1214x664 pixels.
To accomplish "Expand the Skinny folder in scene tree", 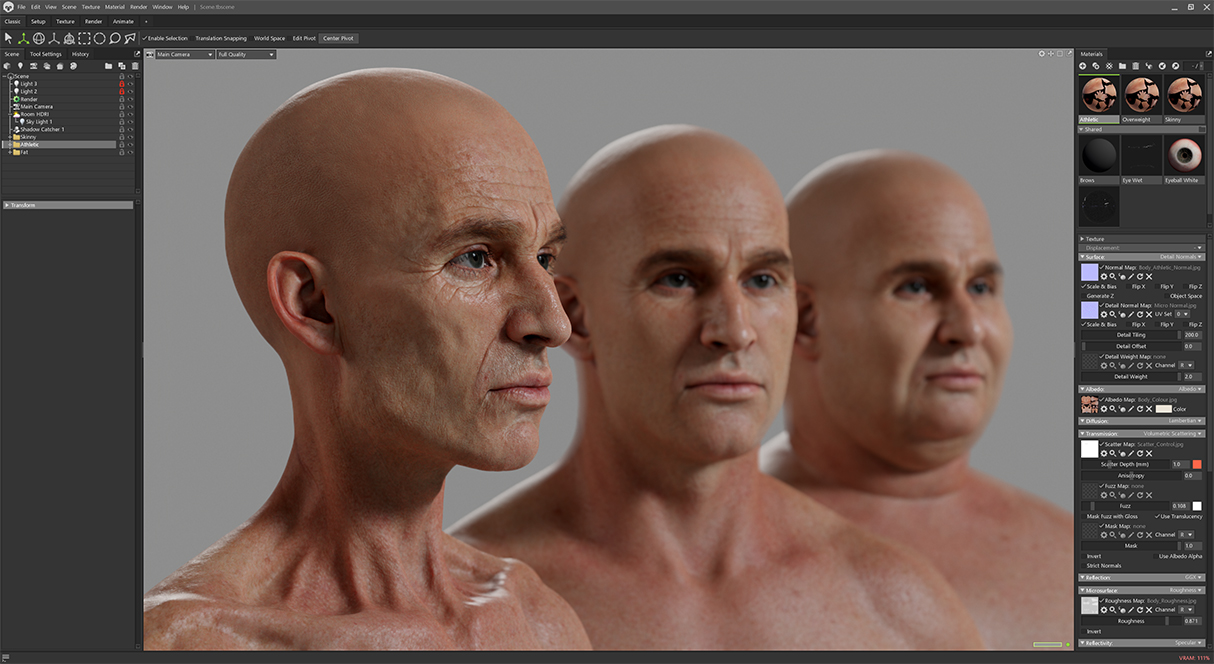I will pos(9,137).
